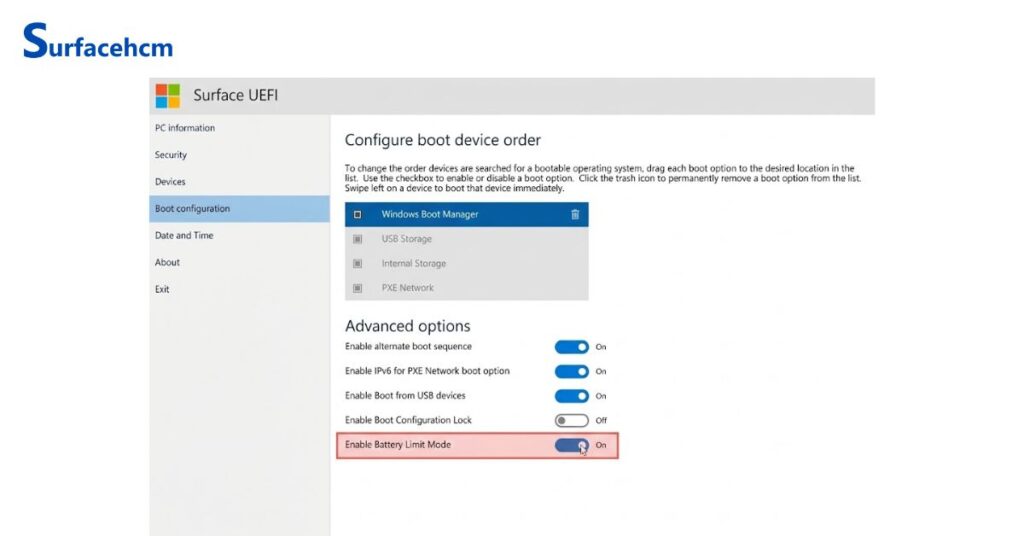Switch off Enable Boot from USB devices
This screenshot has width=1024, height=536.
click(571, 396)
